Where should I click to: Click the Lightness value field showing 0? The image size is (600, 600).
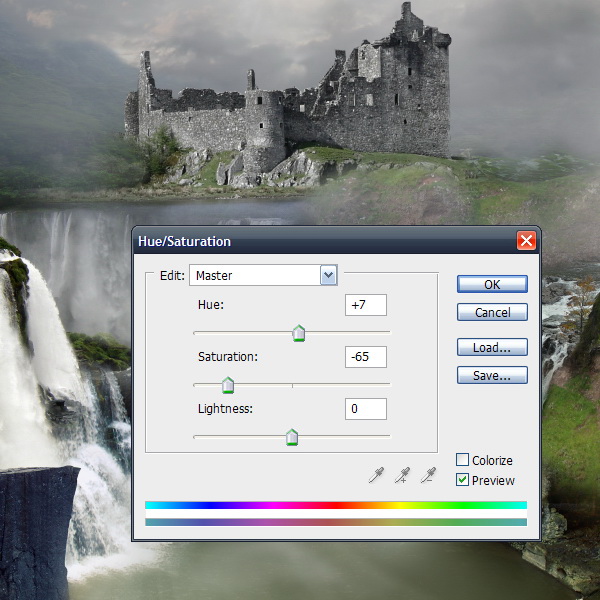point(365,409)
